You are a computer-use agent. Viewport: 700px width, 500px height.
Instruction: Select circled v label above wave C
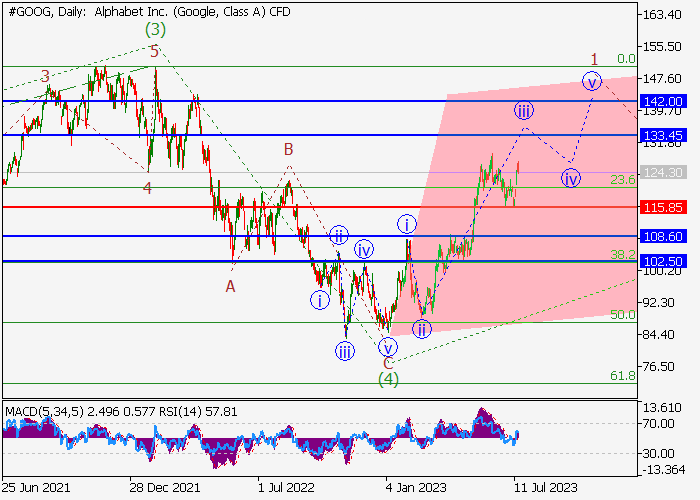tap(388, 347)
